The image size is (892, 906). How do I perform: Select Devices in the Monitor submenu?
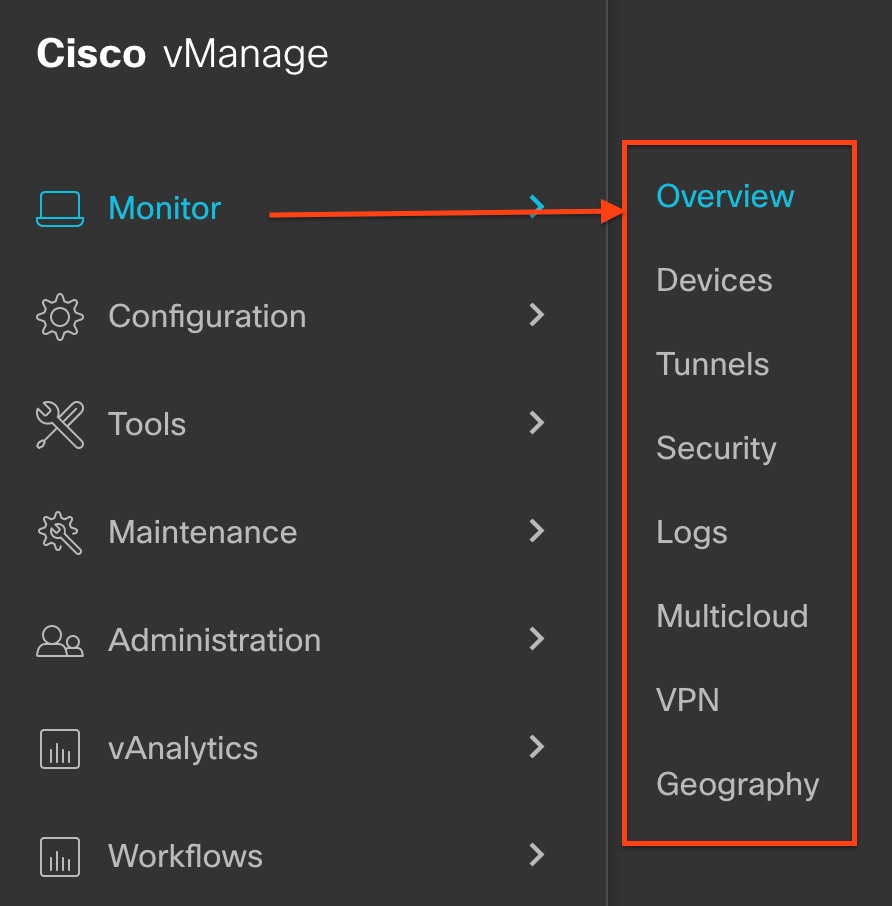pos(714,280)
